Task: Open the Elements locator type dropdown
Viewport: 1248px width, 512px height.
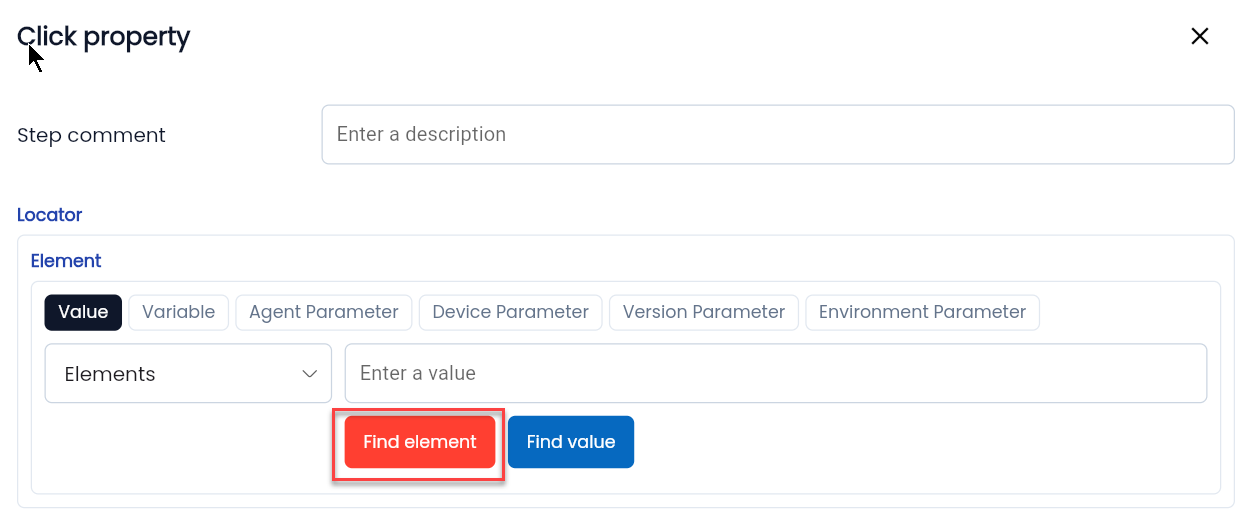Action: pyautogui.click(x=188, y=374)
